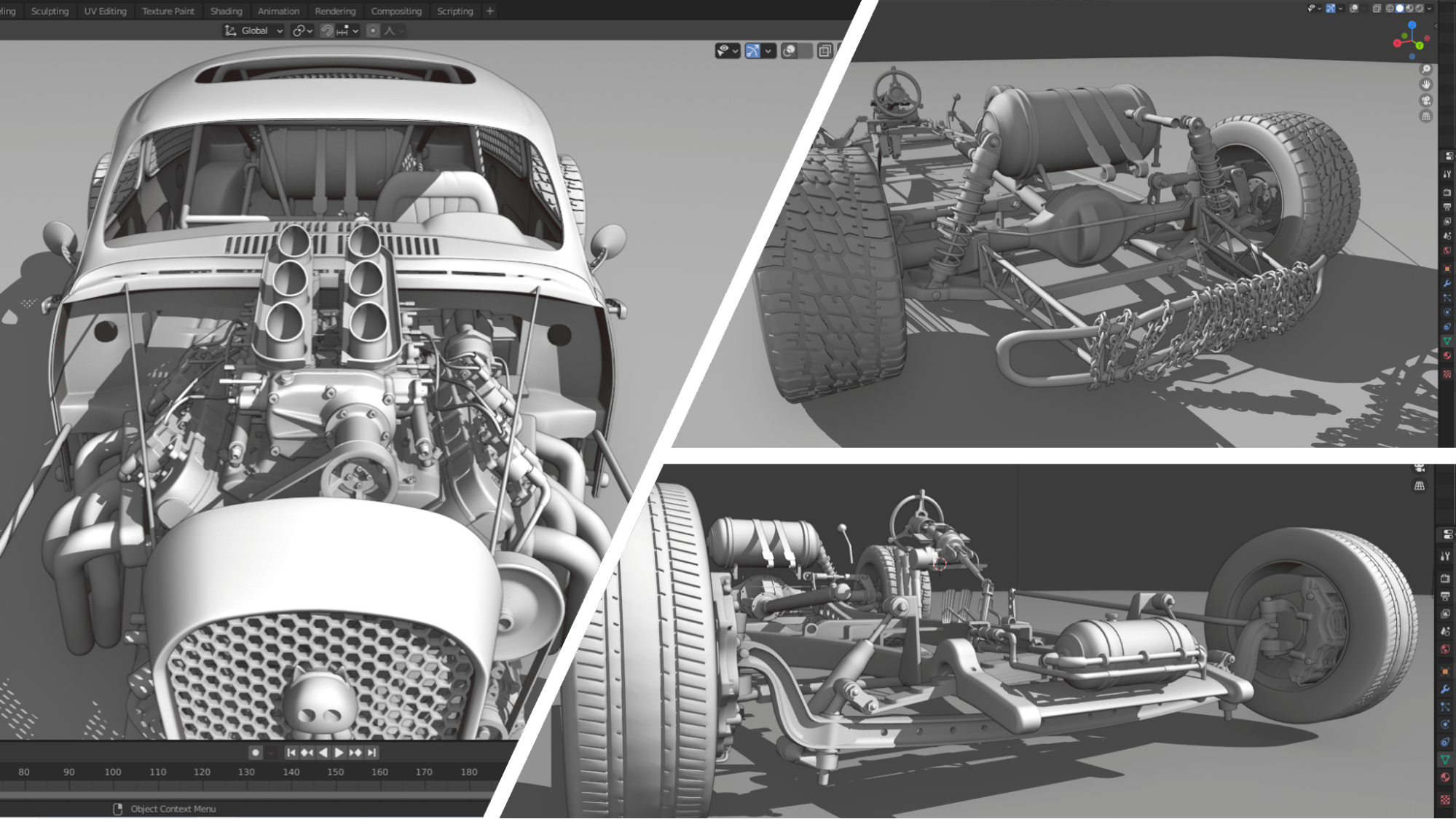Open the snapping settings dropdown
Viewport: 1456px width, 819px height.
pos(347,31)
